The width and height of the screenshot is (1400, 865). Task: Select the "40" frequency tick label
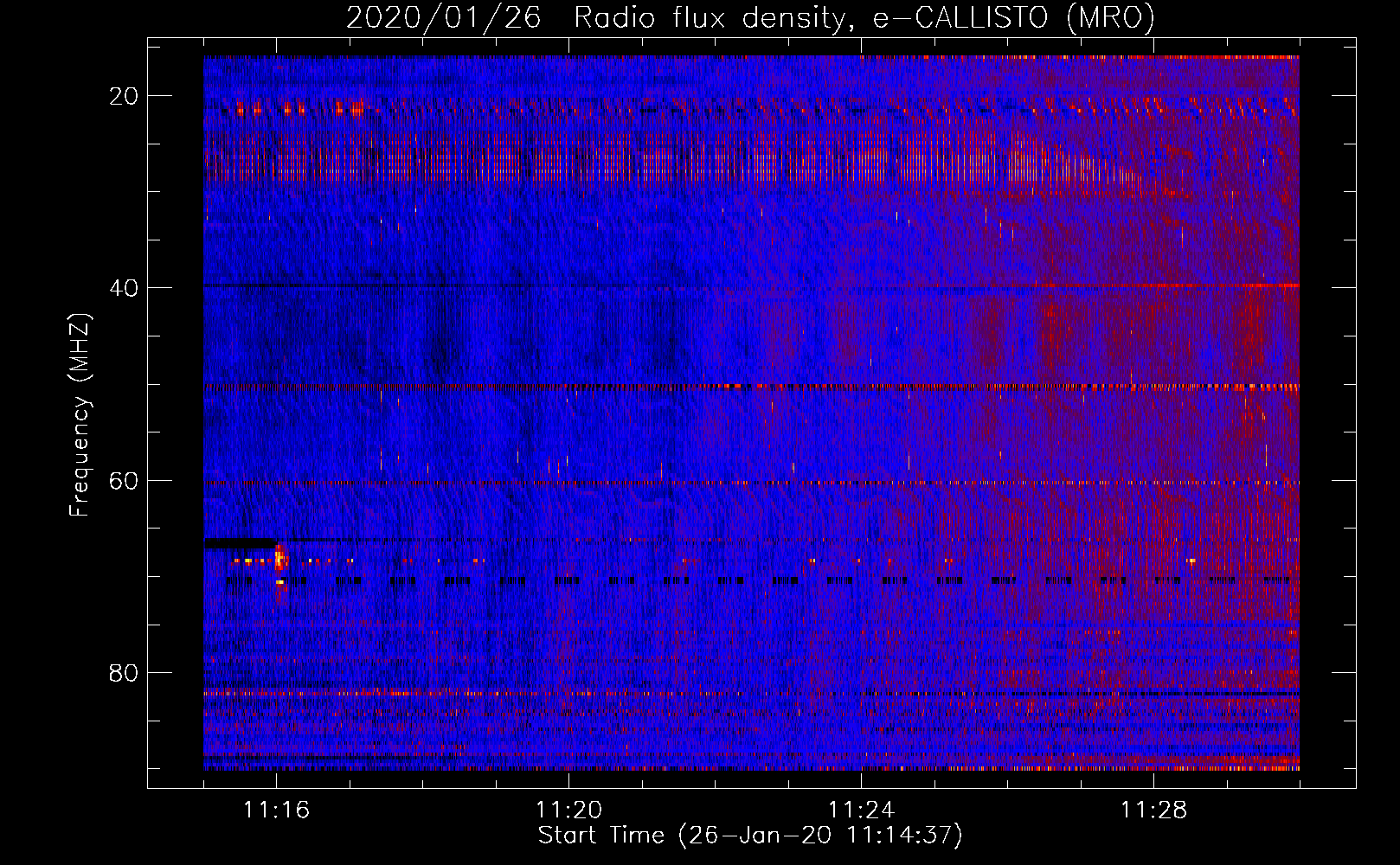124,288
